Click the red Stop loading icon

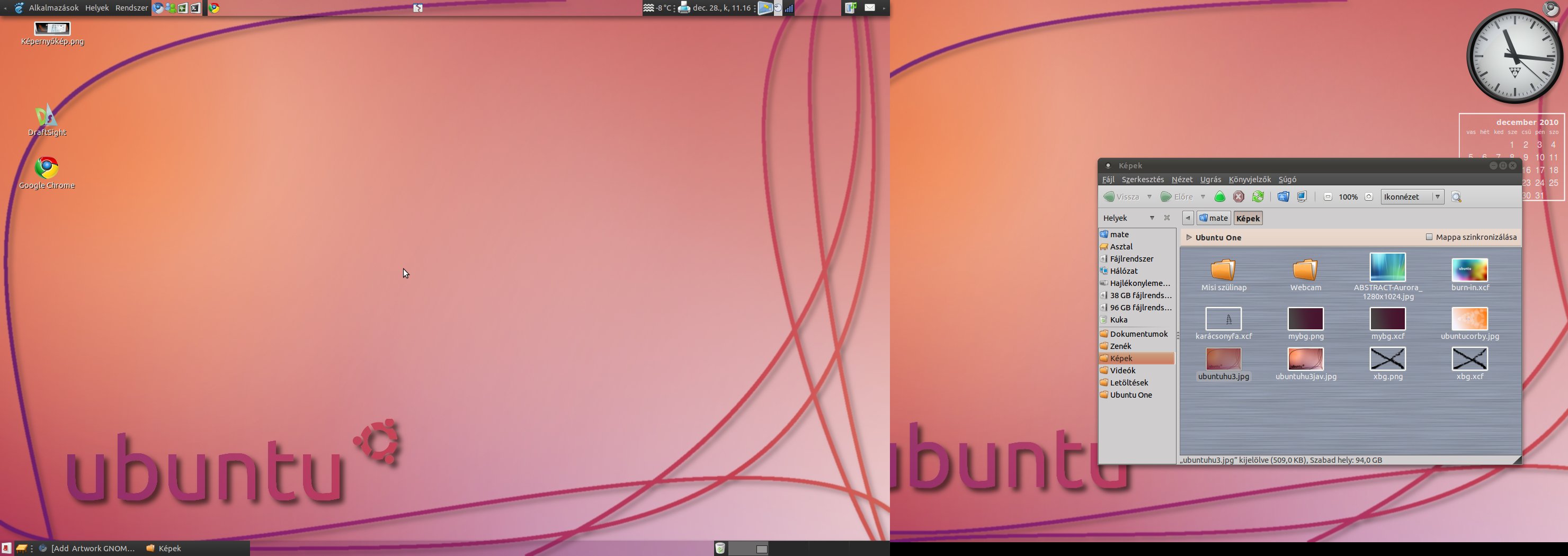coord(1239,196)
